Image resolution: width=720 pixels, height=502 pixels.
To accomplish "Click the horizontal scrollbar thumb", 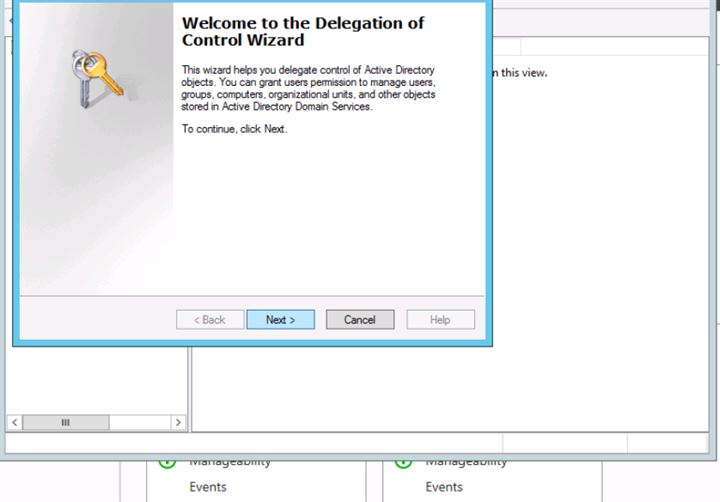I will tap(66, 422).
